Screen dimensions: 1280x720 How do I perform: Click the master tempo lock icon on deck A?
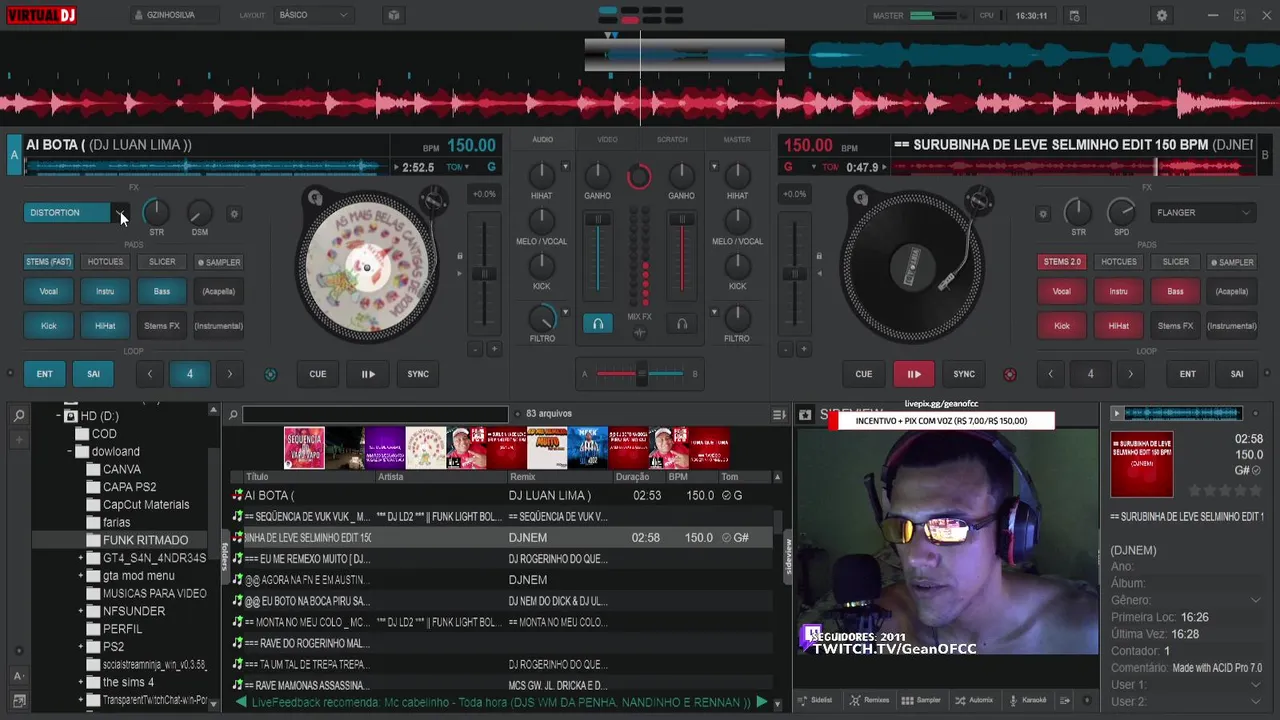[x=460, y=256]
